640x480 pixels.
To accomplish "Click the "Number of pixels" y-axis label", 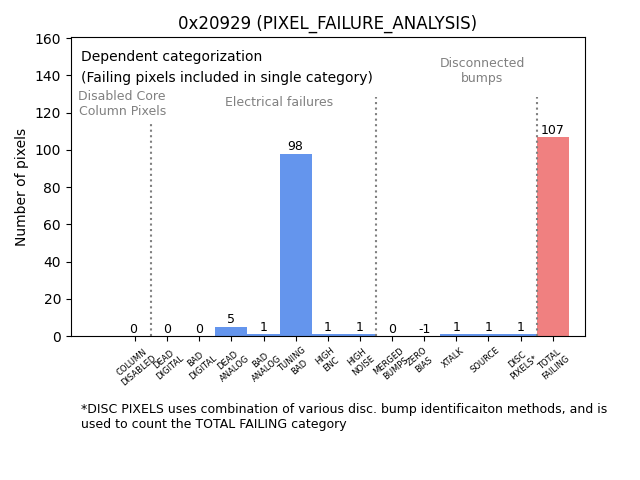I will pyautogui.click(x=21, y=187).
